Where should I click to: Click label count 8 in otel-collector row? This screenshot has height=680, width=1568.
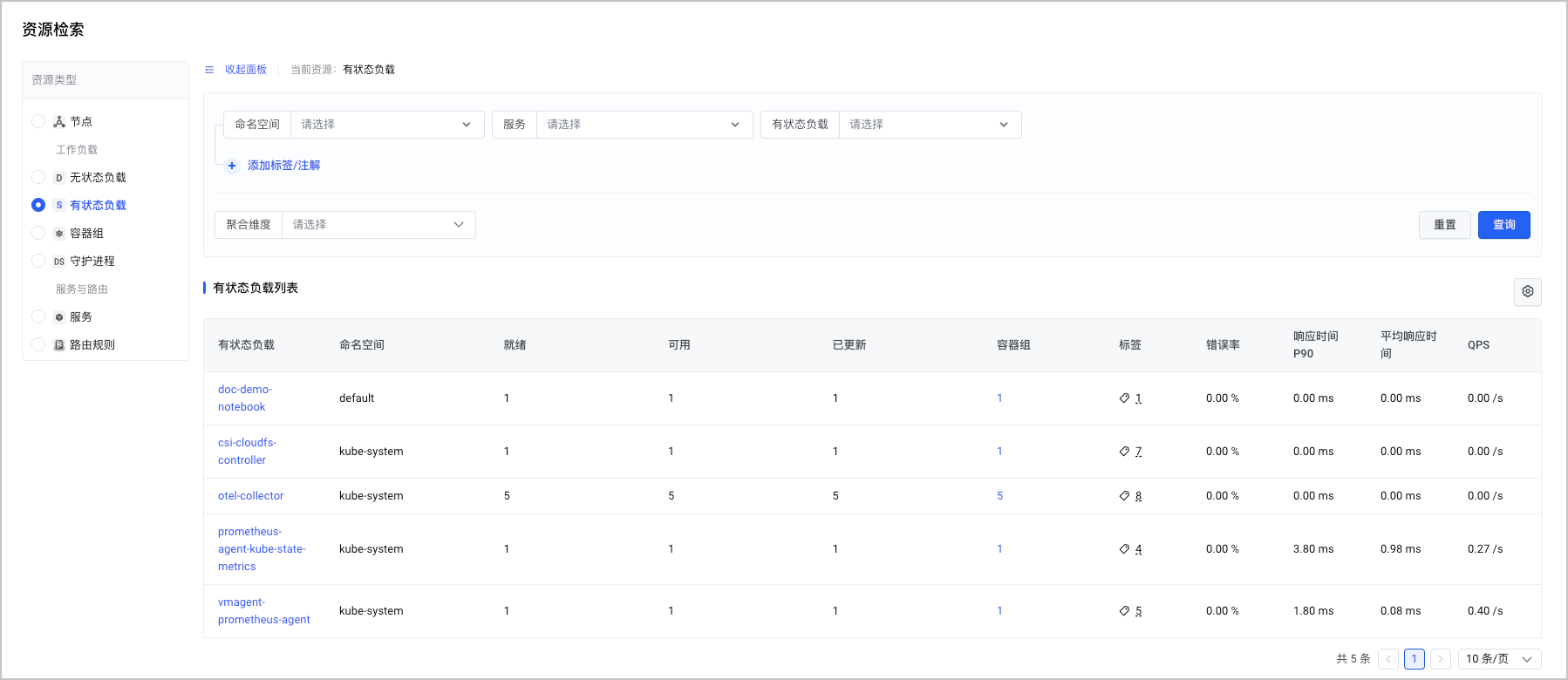point(1138,496)
